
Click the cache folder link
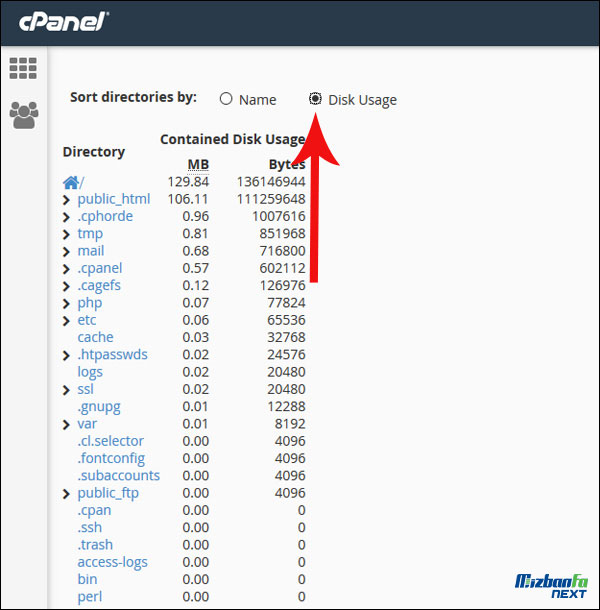(x=95, y=337)
